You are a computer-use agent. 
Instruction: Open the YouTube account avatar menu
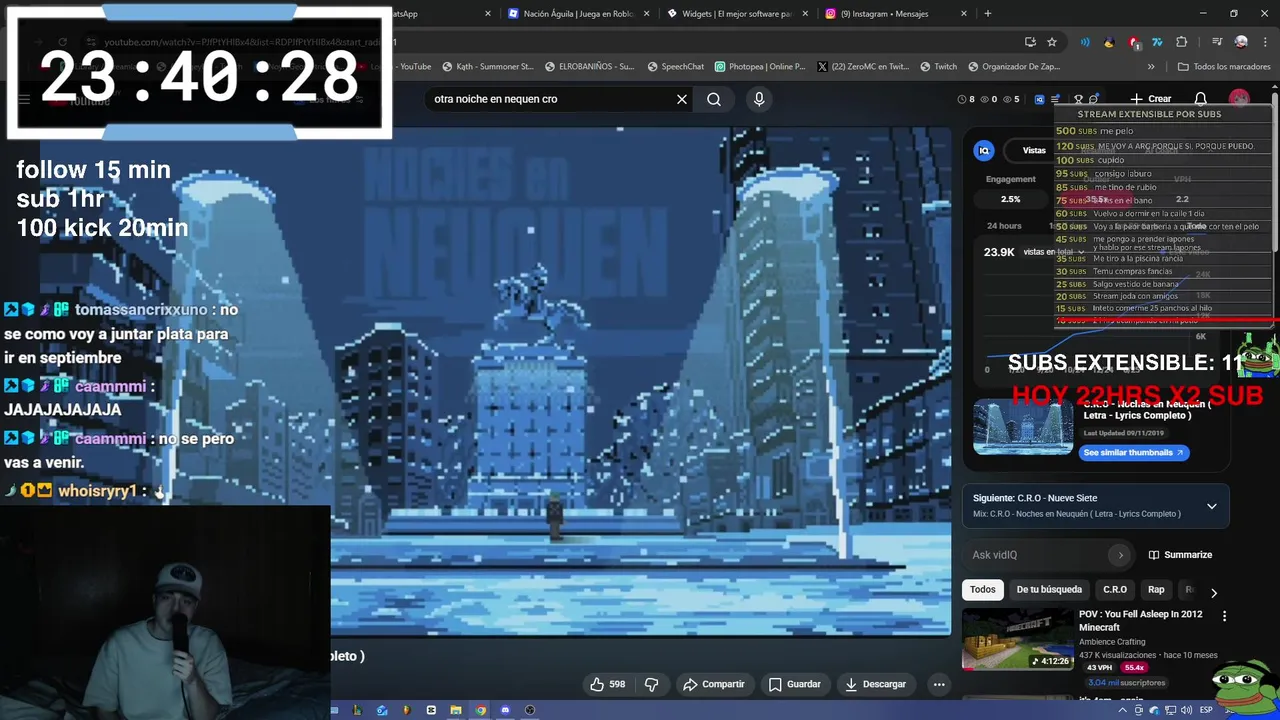tap(1240, 99)
